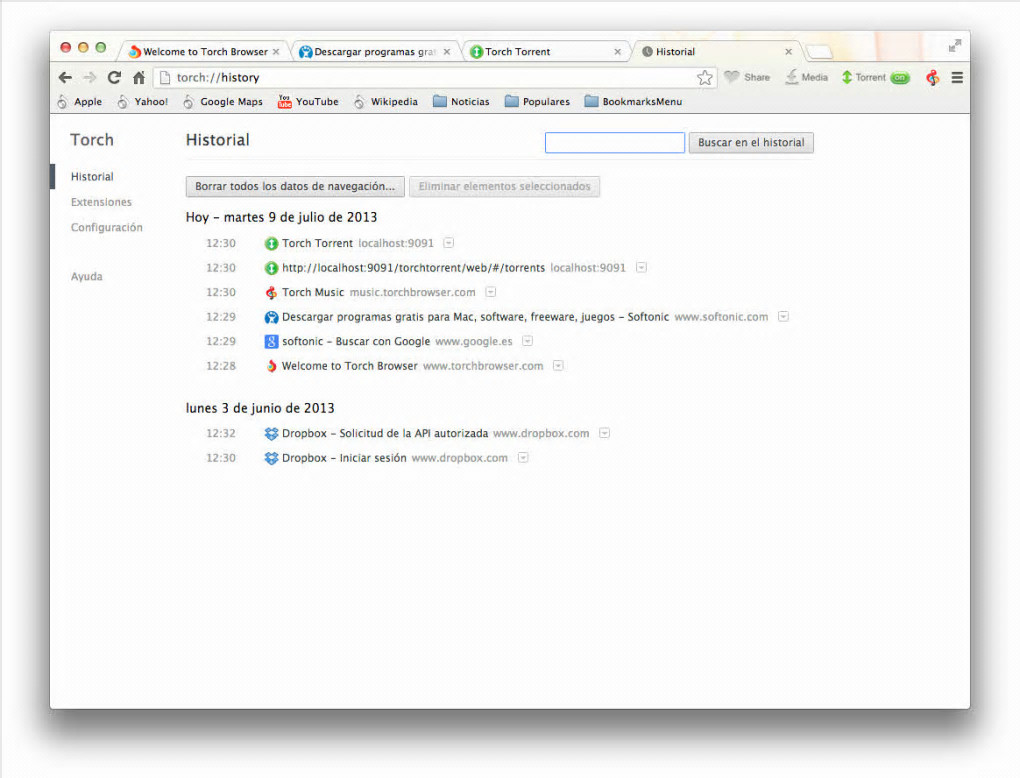
Task: Expand menu arrow for Dropbox Iniciar sesión
Action: tap(523, 457)
